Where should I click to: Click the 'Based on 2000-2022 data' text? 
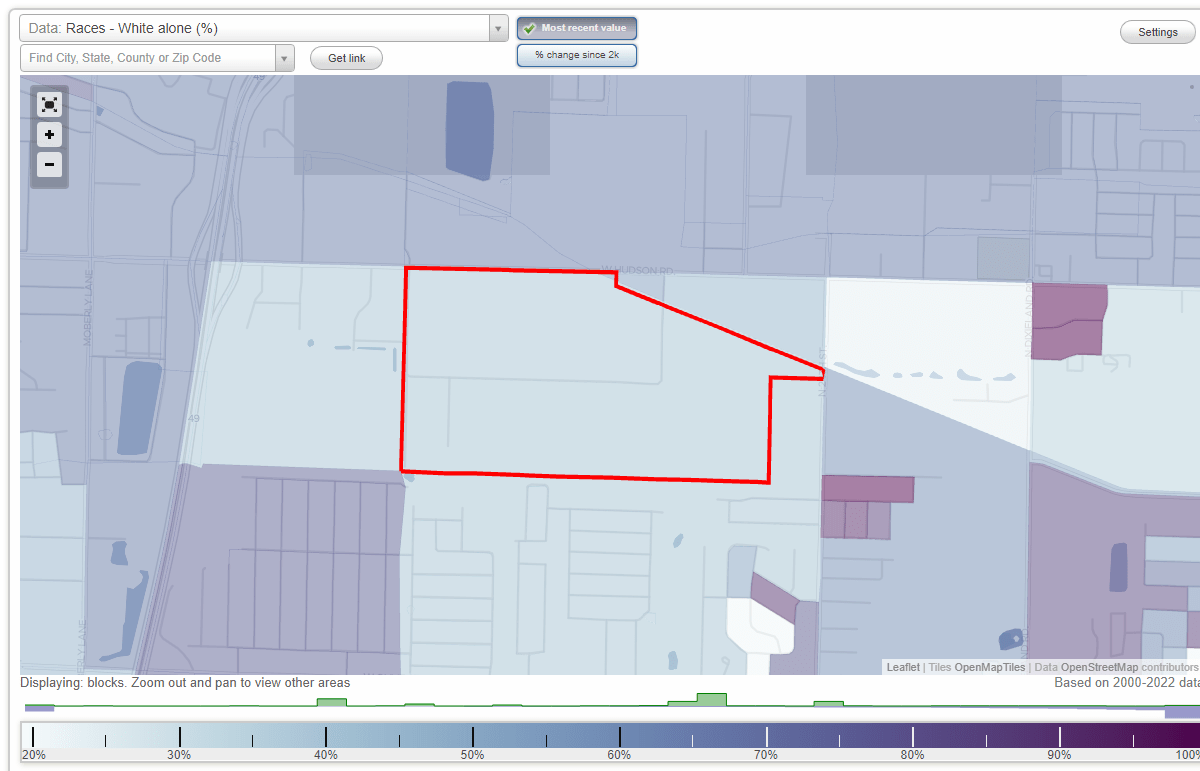tap(1125, 683)
